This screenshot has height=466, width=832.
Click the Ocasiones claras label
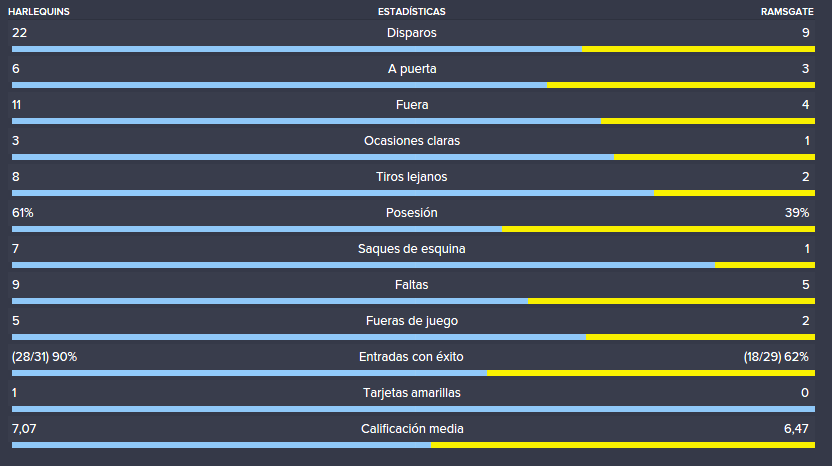(x=412, y=141)
